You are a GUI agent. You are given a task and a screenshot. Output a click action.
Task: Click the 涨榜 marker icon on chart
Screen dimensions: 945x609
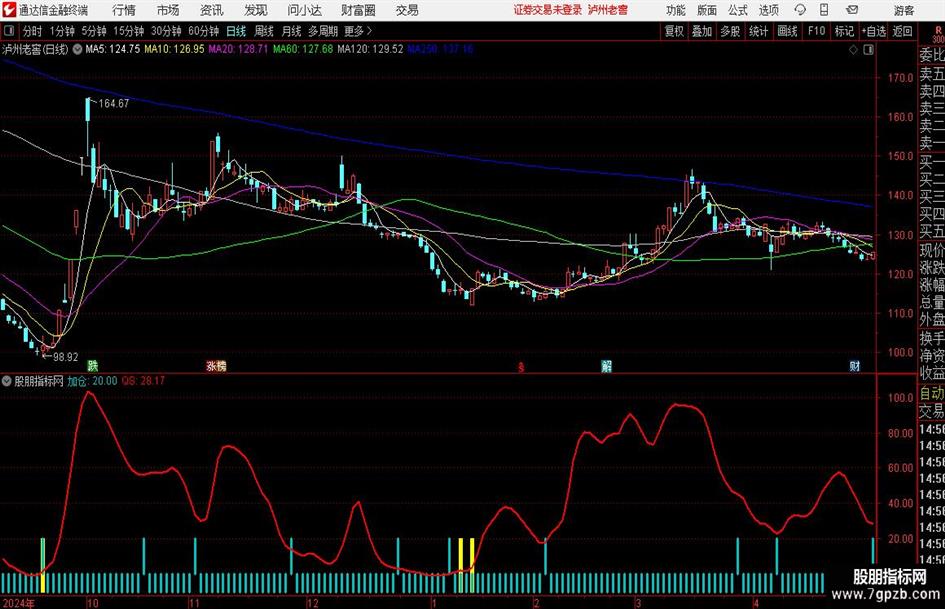tap(216, 365)
